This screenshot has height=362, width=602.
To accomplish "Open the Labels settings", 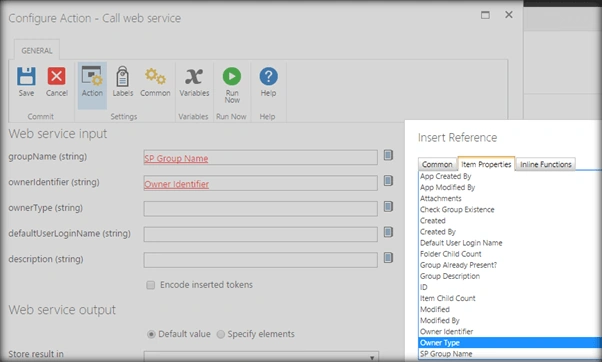I will pos(122,82).
